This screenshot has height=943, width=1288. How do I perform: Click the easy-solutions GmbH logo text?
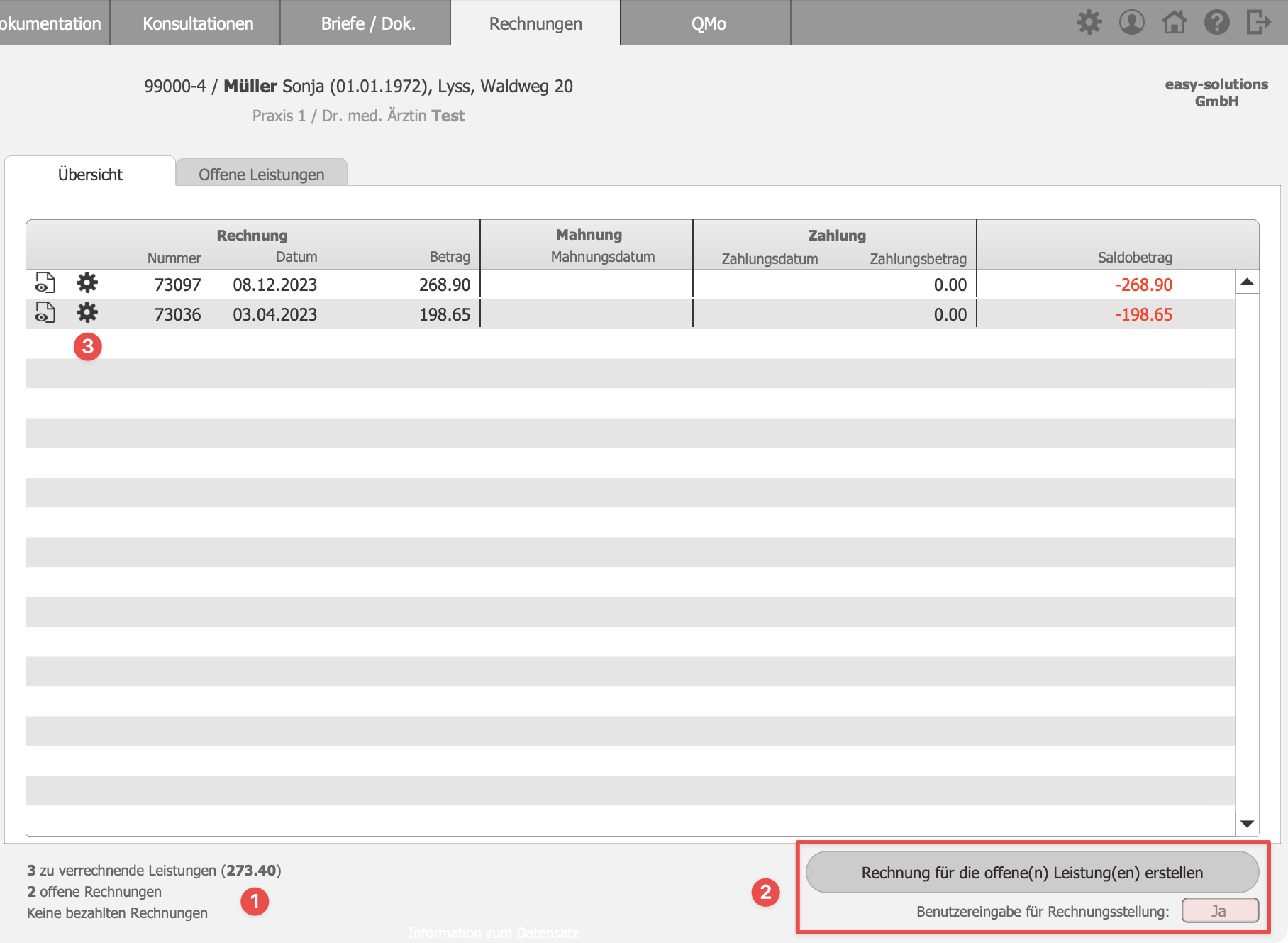pos(1216,92)
